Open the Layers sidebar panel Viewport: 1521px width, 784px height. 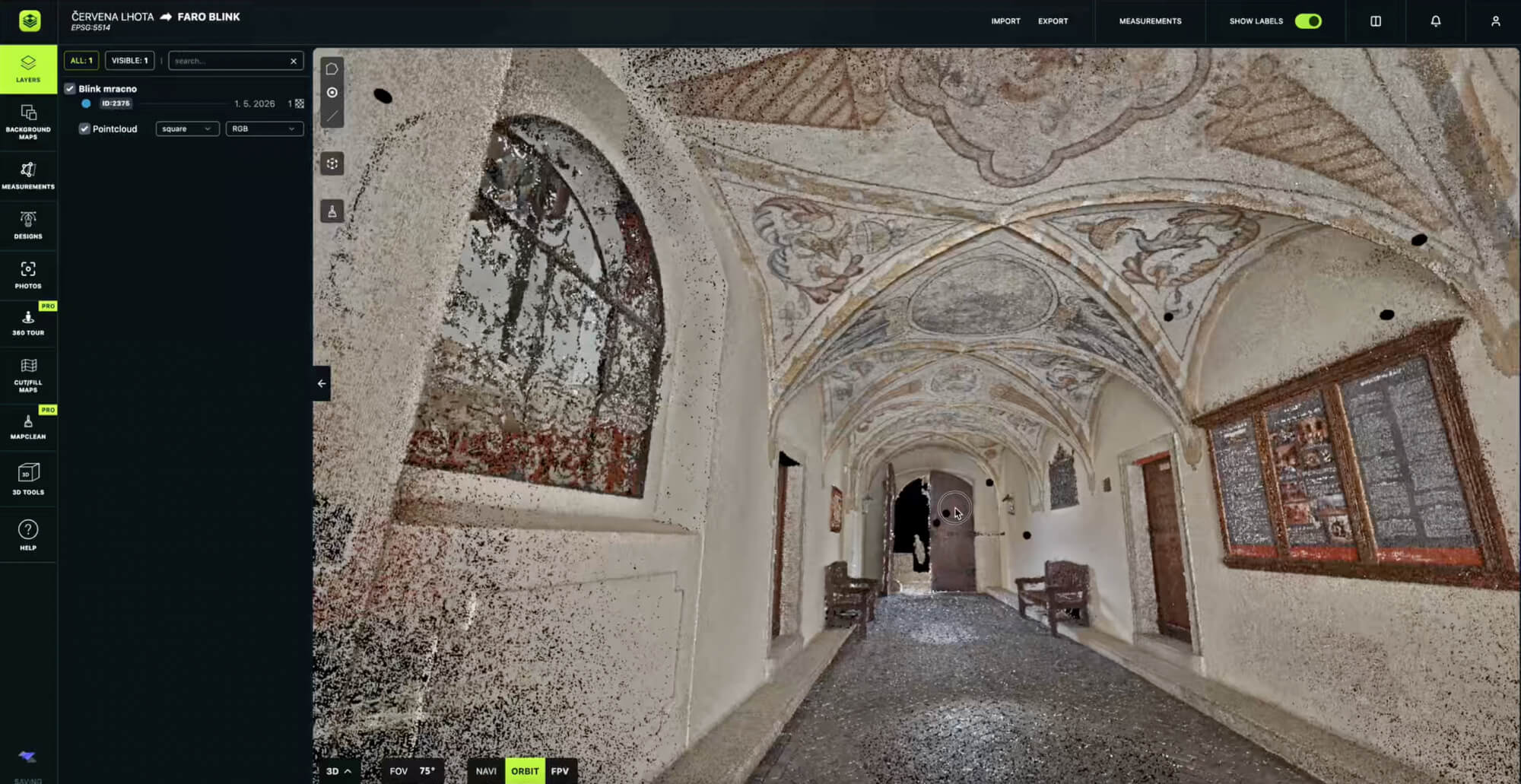(x=28, y=69)
